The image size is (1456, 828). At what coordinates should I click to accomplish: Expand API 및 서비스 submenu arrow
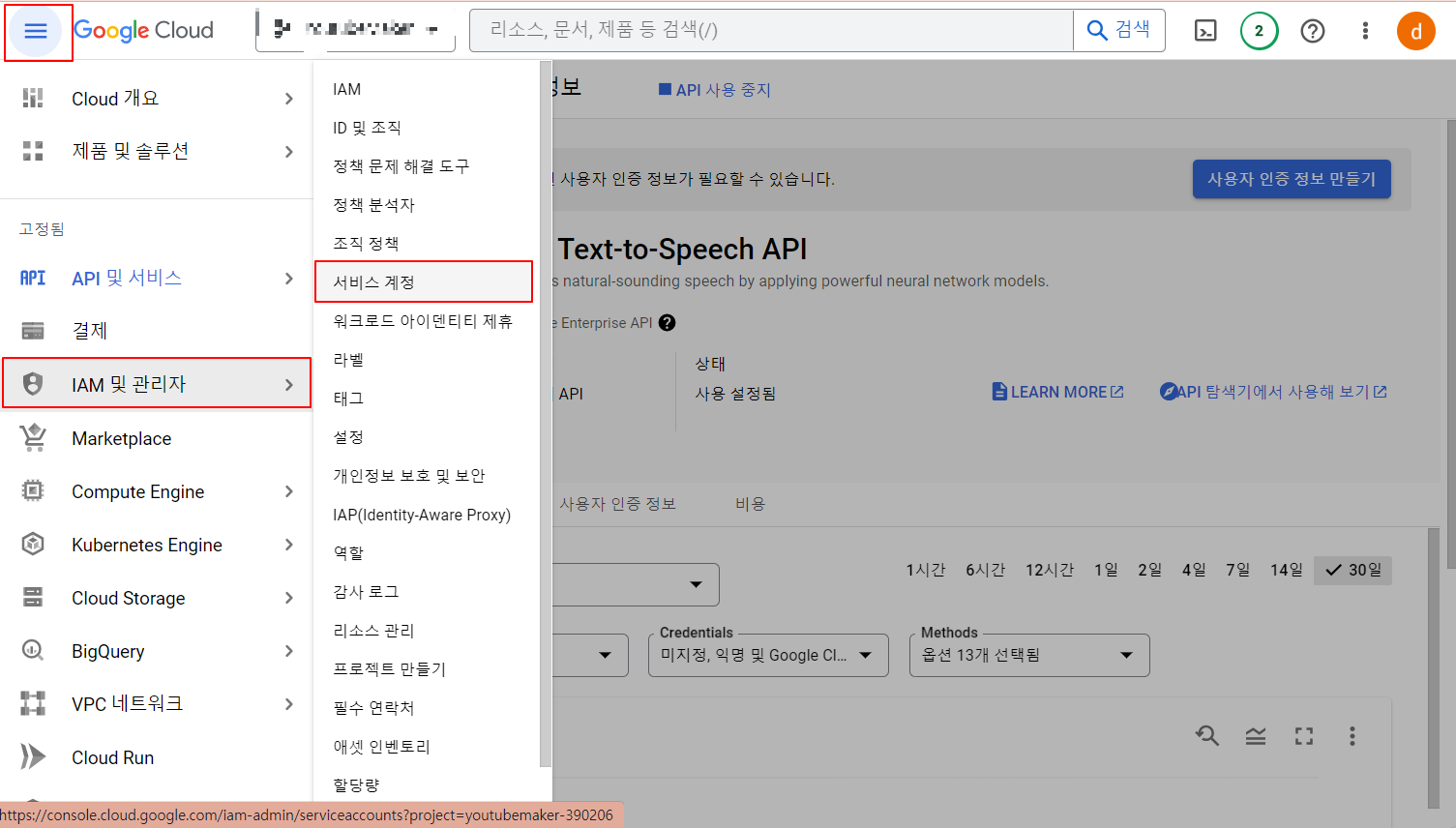tap(288, 279)
